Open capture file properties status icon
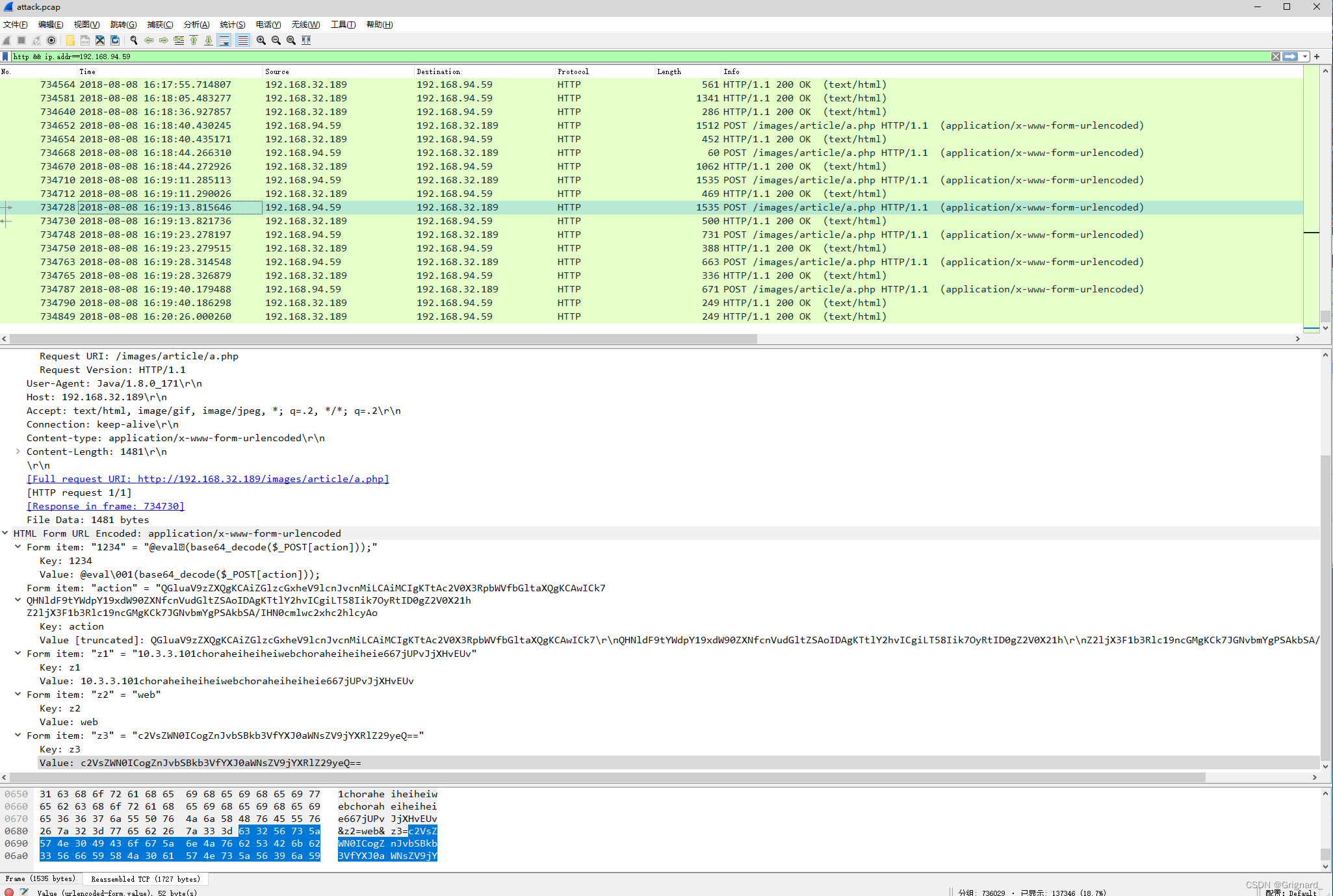The image size is (1333, 896). click(24, 892)
